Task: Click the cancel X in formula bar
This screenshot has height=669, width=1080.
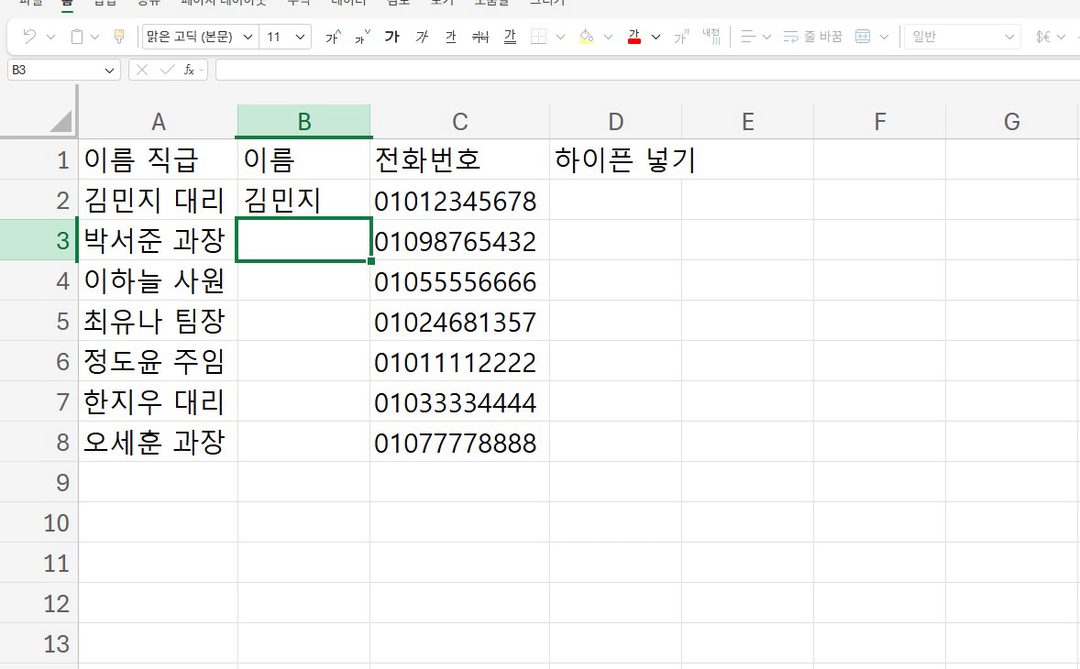Action: (142, 70)
